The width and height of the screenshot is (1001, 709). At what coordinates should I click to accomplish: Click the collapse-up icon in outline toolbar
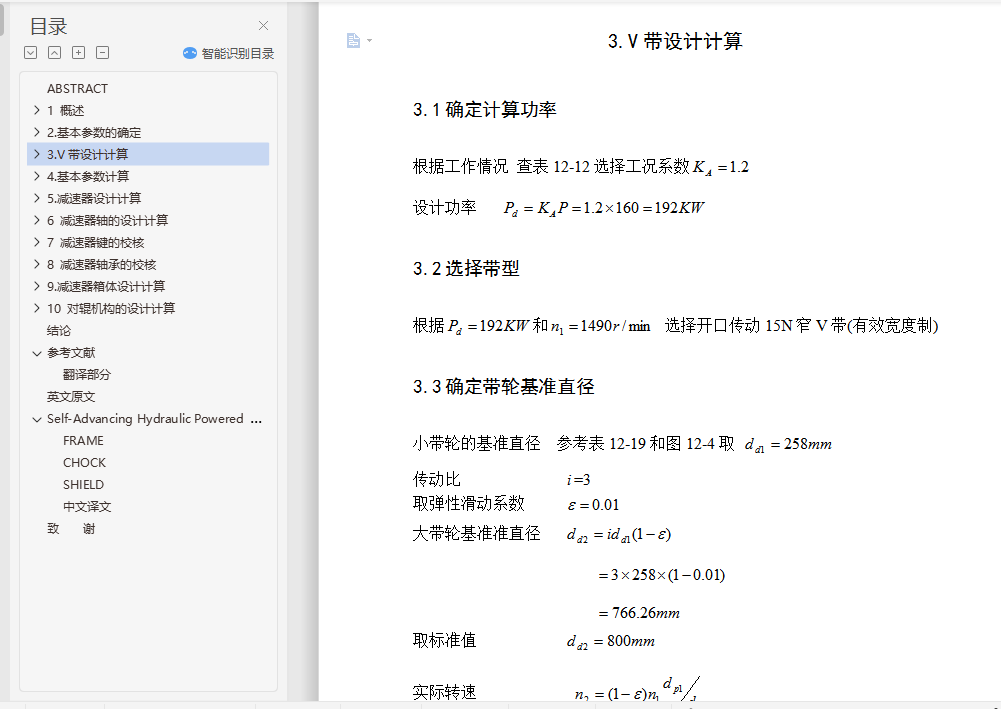click(x=54, y=53)
